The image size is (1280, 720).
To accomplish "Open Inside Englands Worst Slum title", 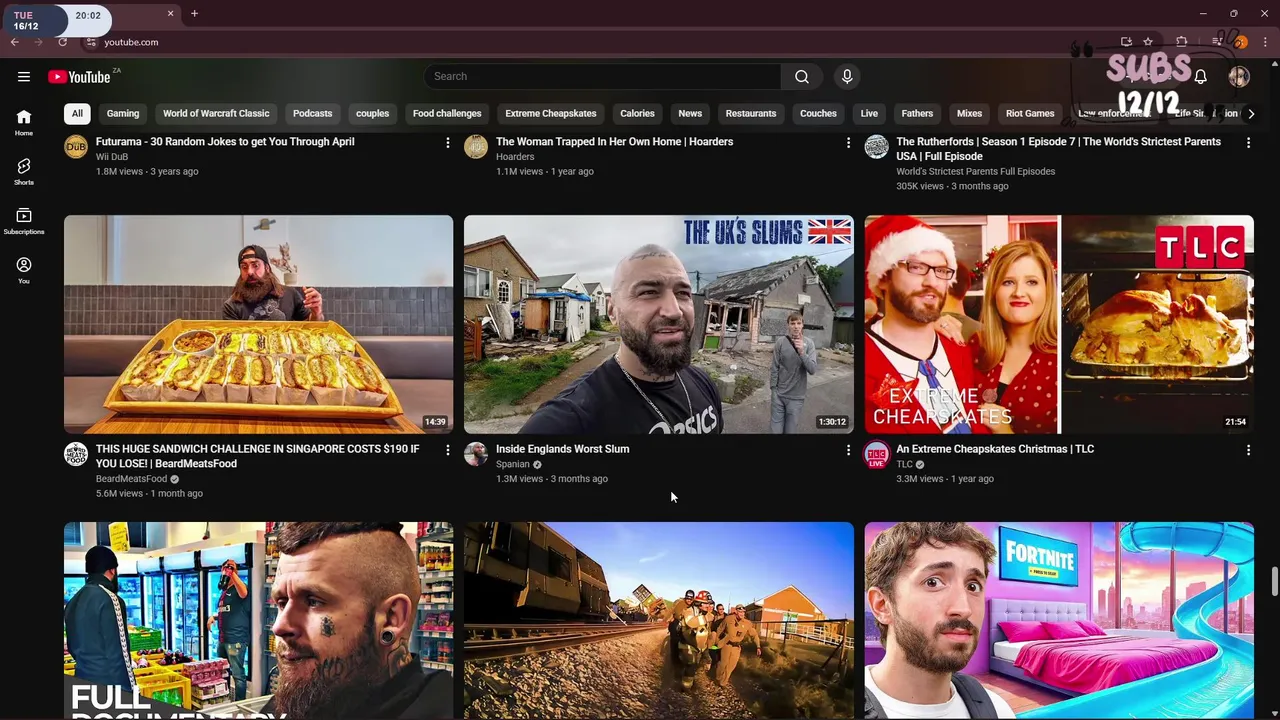I will [562, 449].
